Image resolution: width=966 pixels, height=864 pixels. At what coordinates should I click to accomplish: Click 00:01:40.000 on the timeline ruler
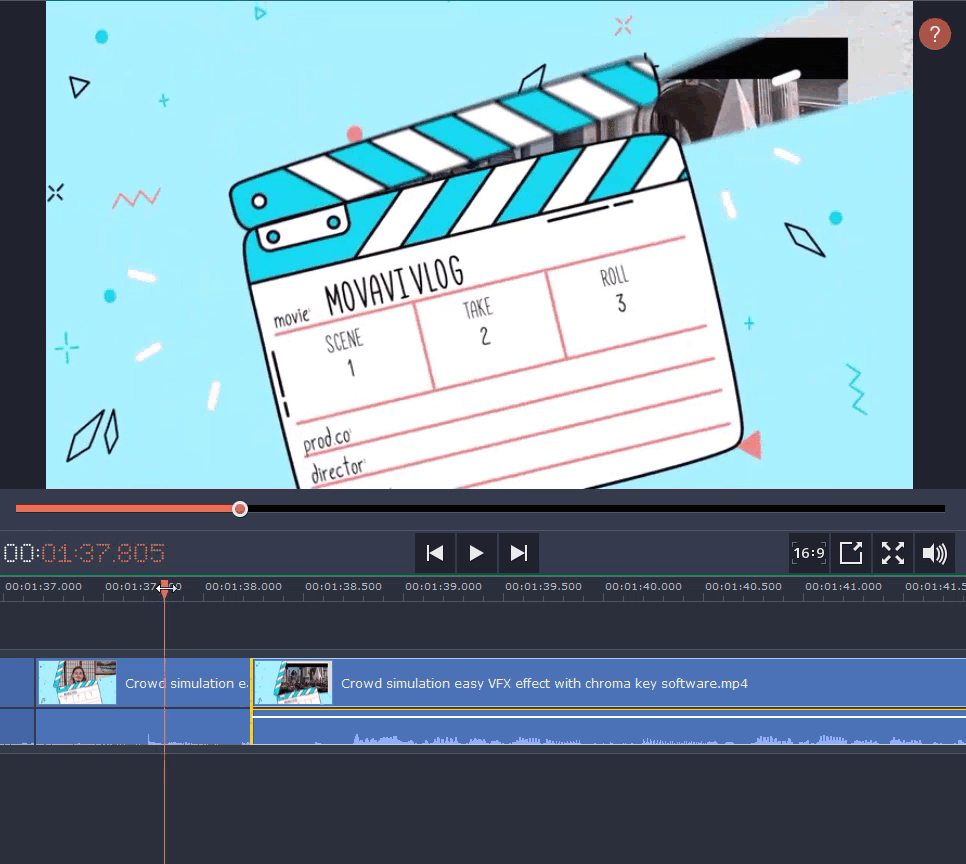click(643, 587)
